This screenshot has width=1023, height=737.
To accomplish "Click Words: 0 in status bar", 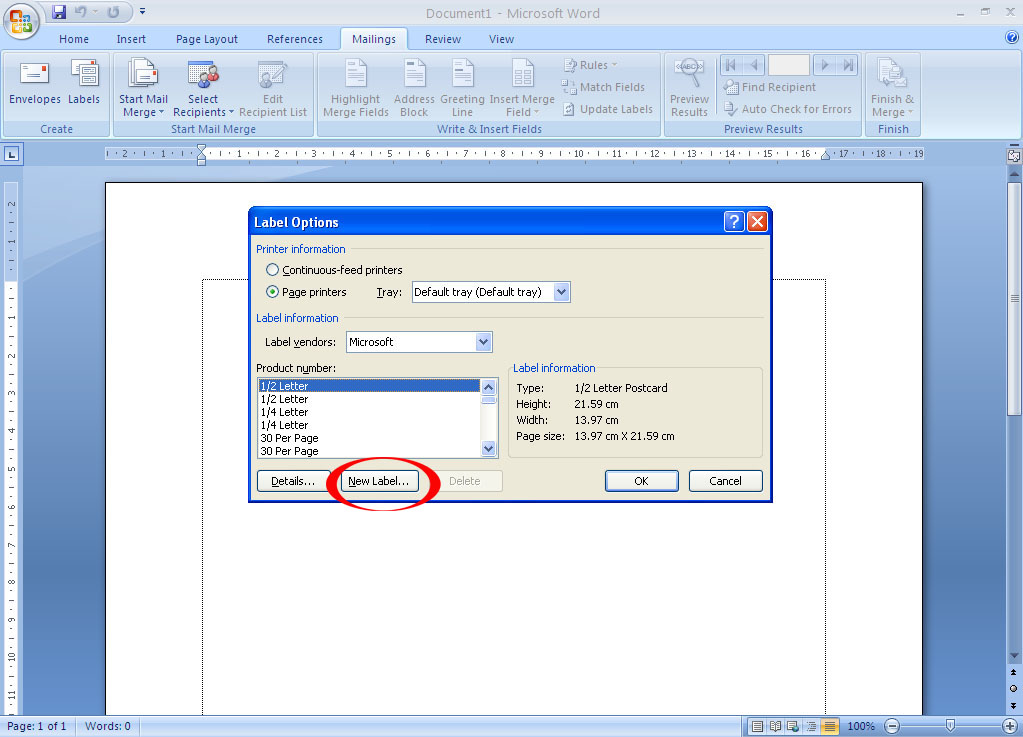I will click(108, 726).
